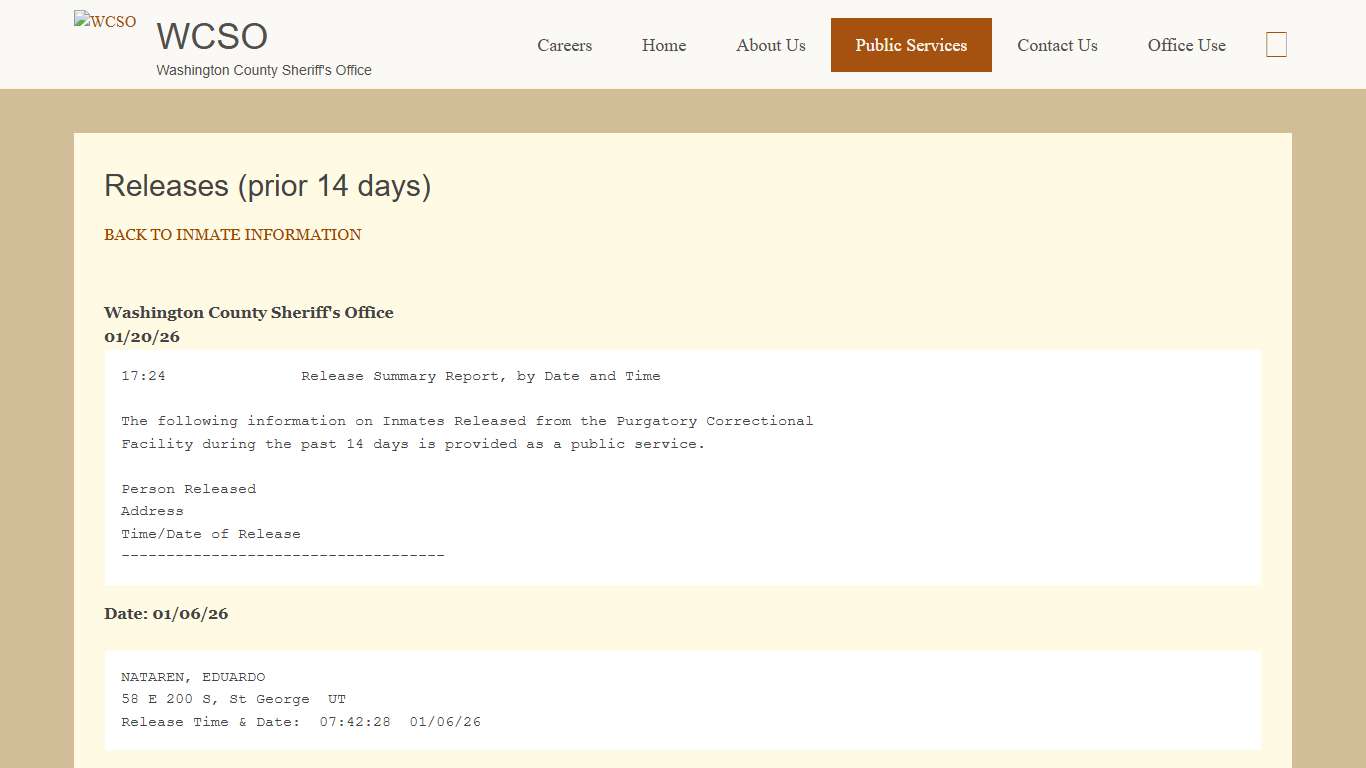Navigate to the Office Use section
The height and width of the screenshot is (768, 1366).
tap(1186, 45)
